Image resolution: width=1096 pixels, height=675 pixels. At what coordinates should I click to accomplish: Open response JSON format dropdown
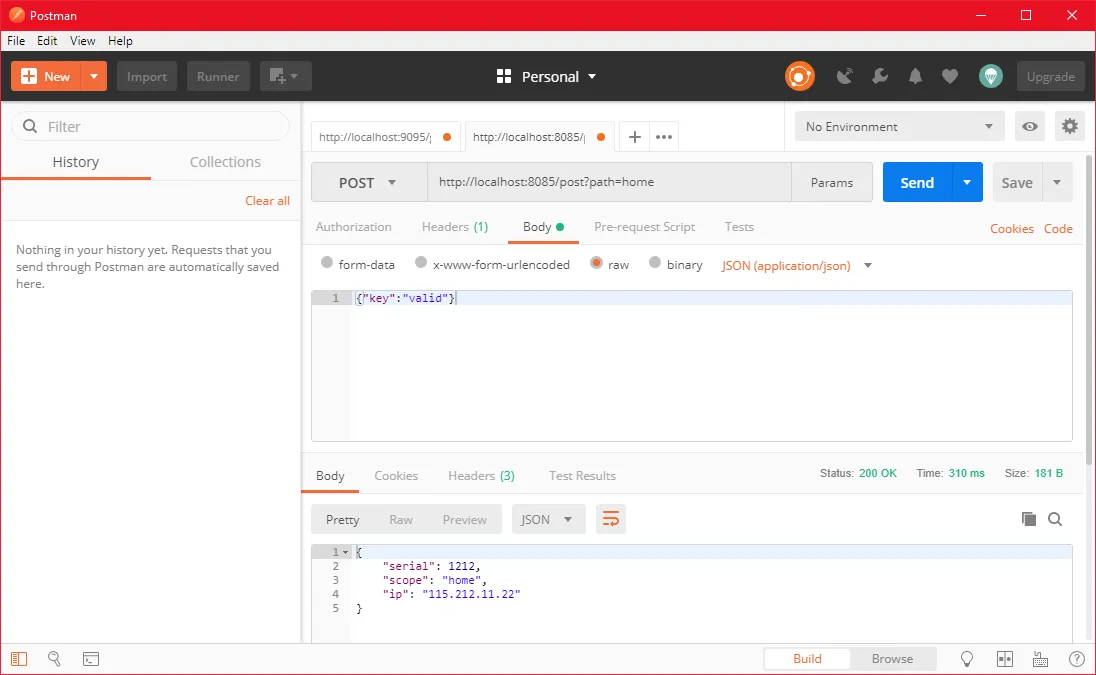tap(548, 519)
